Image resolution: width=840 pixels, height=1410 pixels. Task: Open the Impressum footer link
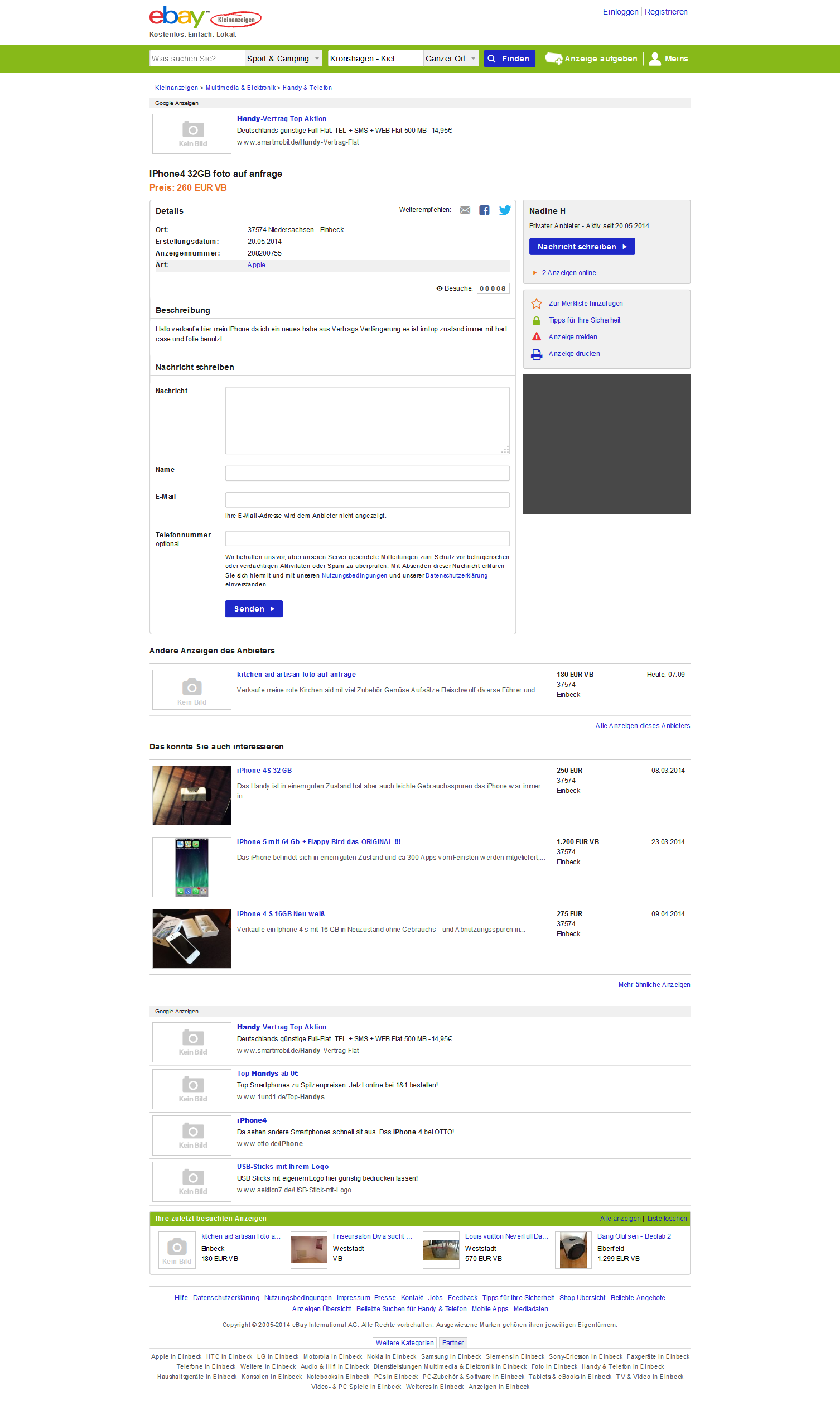point(353,1298)
